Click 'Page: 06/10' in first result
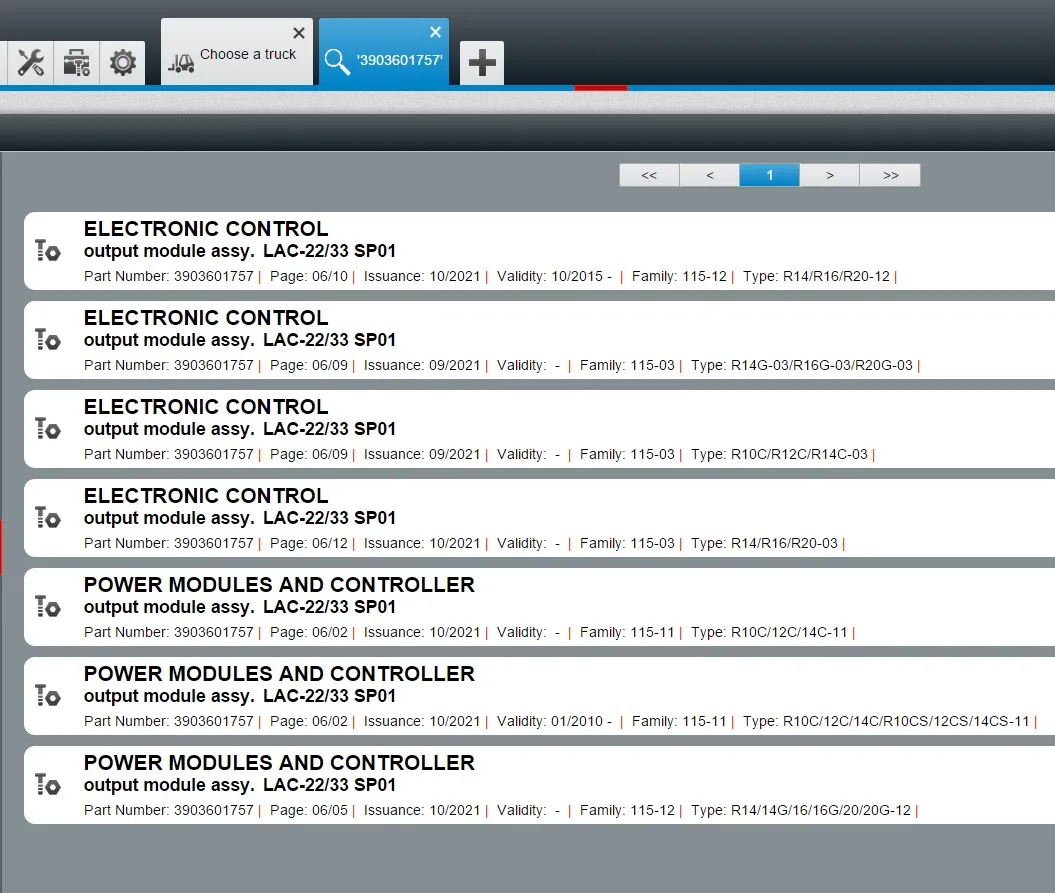The height and width of the screenshot is (893, 1055). point(309,277)
